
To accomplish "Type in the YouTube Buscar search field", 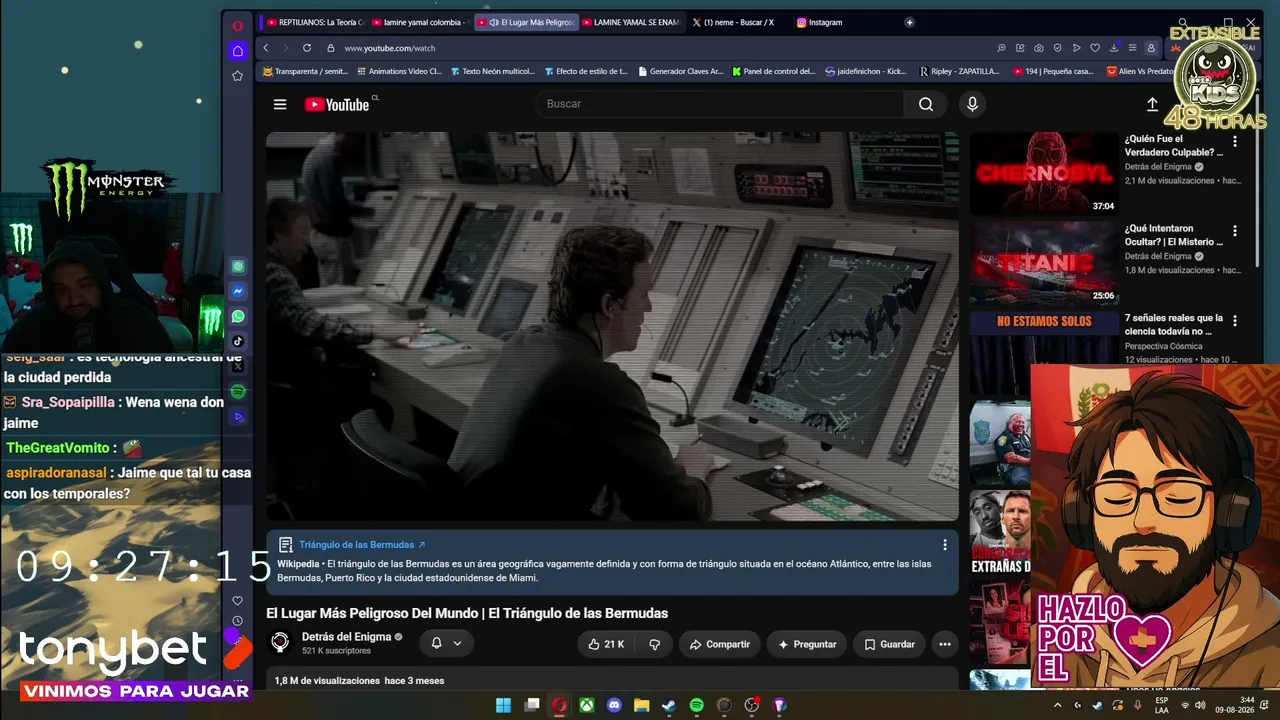I will pyautogui.click(x=720, y=104).
